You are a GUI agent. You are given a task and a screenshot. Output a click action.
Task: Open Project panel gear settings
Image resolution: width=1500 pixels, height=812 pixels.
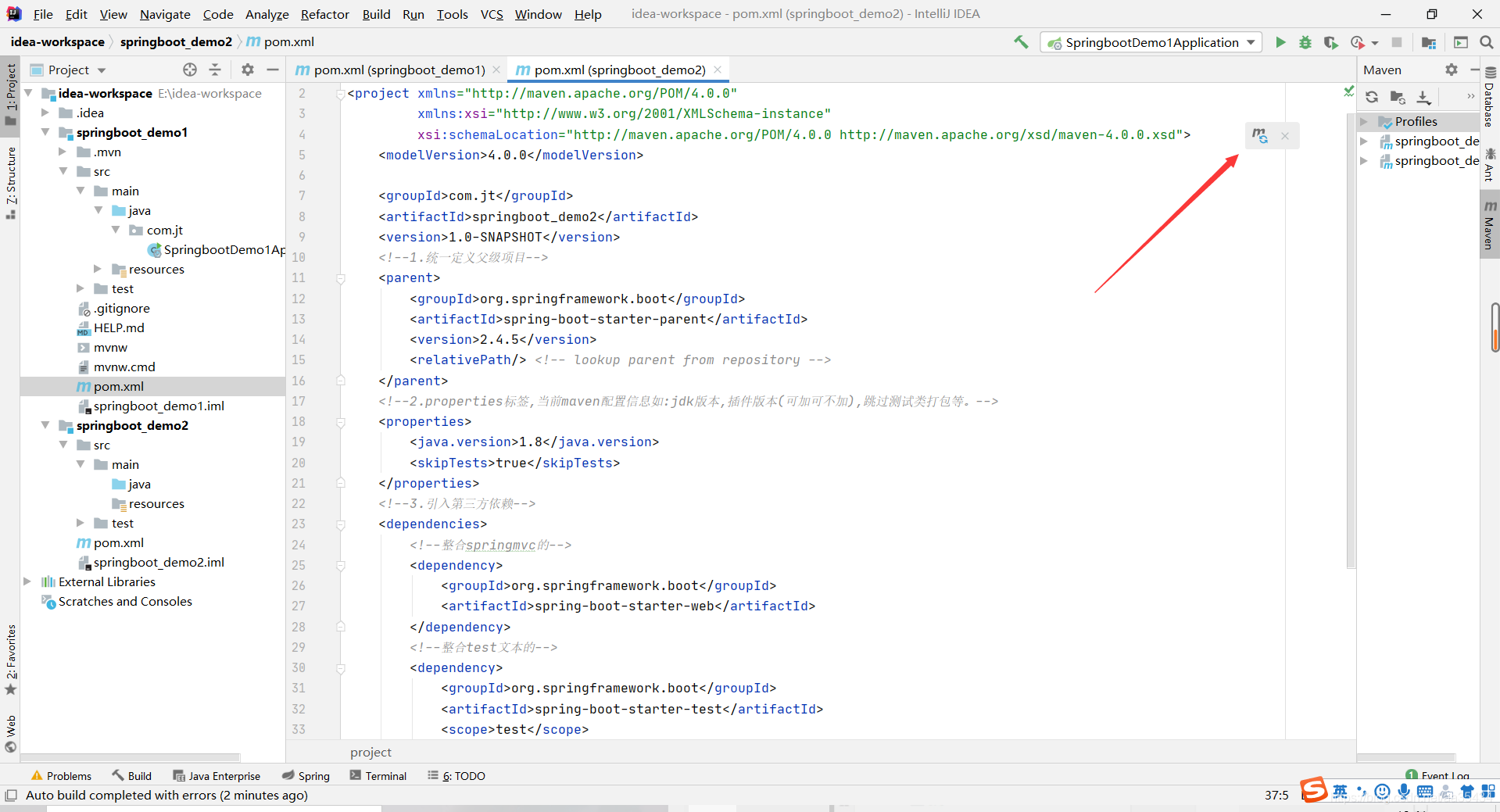[248, 70]
